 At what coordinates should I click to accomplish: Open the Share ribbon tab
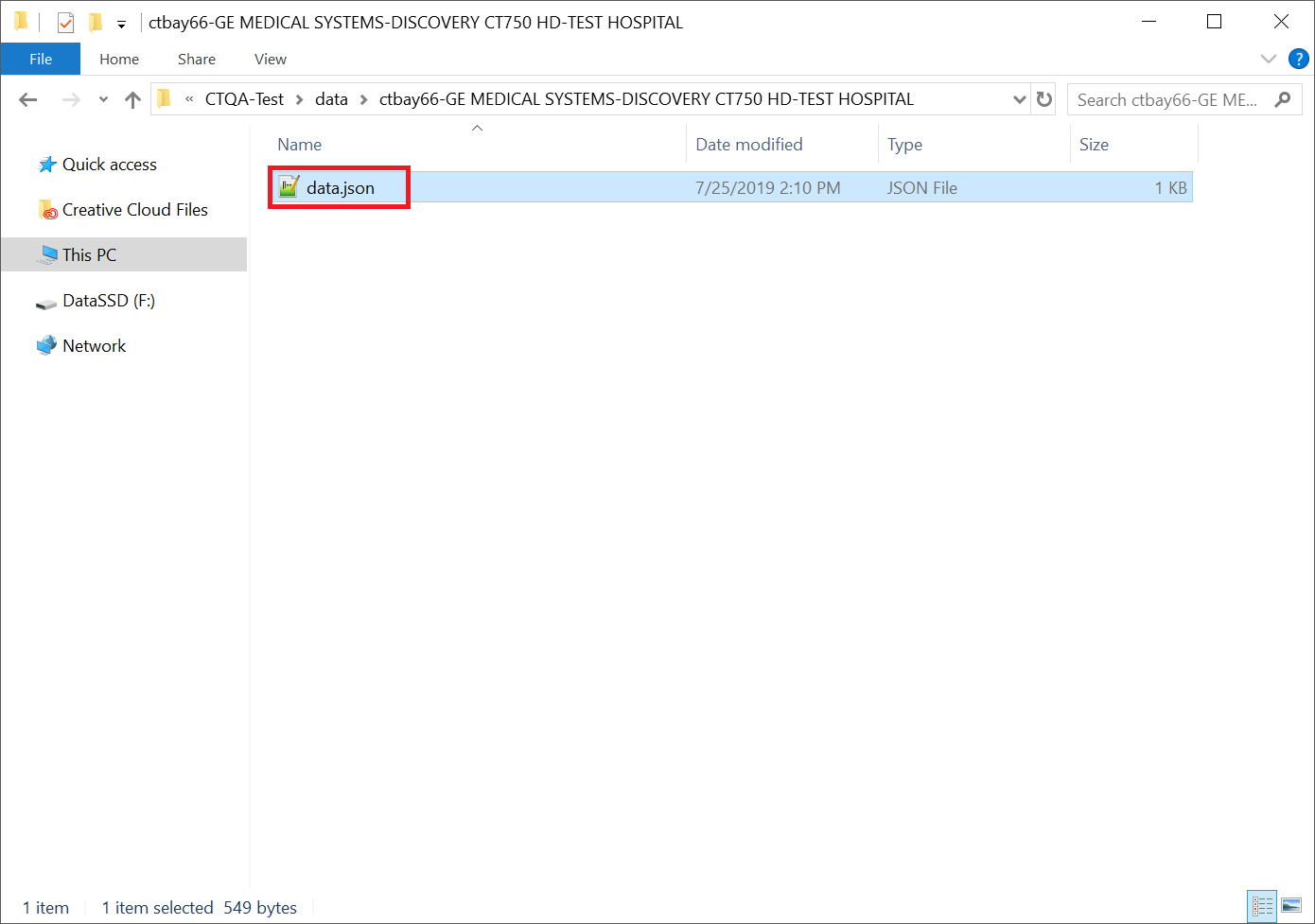[197, 59]
